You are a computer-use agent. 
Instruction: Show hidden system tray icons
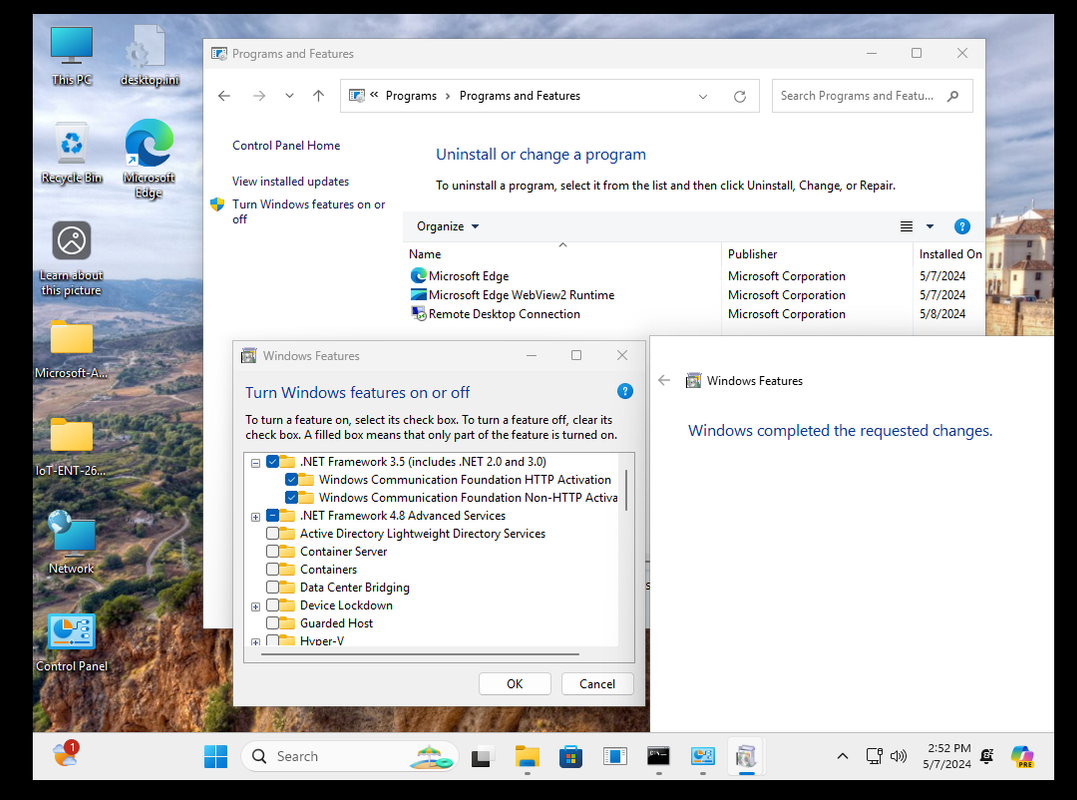tap(843, 756)
